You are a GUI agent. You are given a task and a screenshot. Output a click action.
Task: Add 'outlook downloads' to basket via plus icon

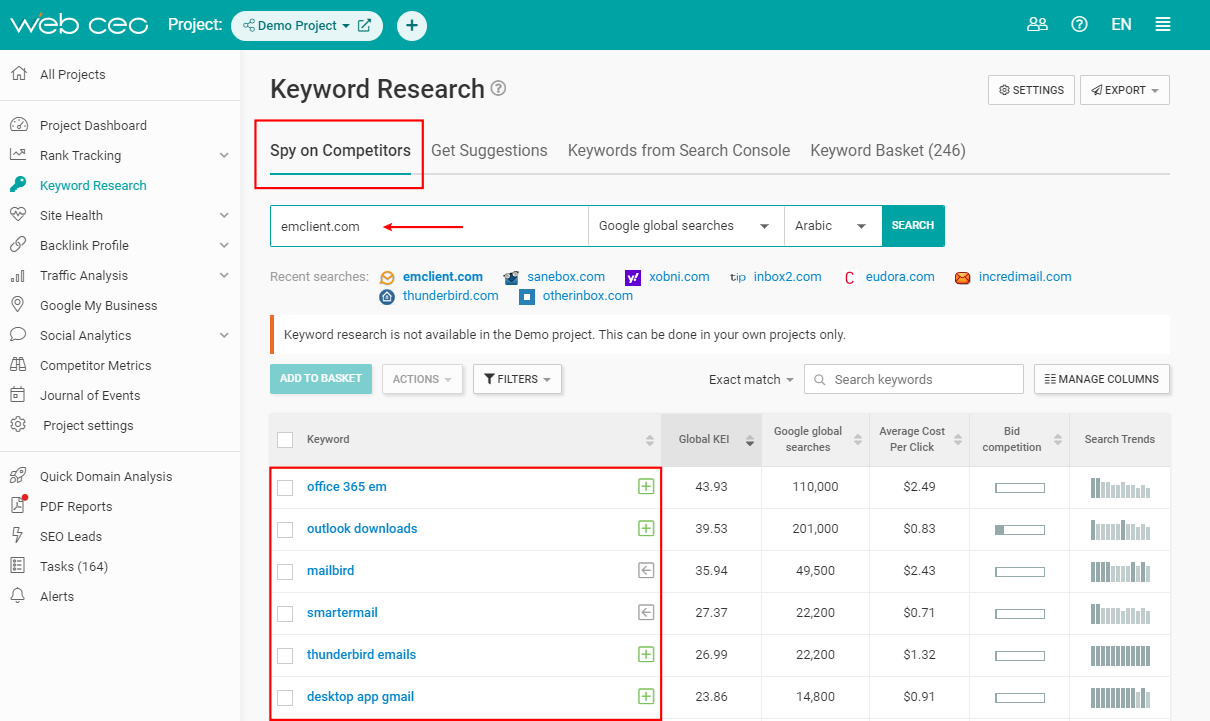pyautogui.click(x=646, y=529)
